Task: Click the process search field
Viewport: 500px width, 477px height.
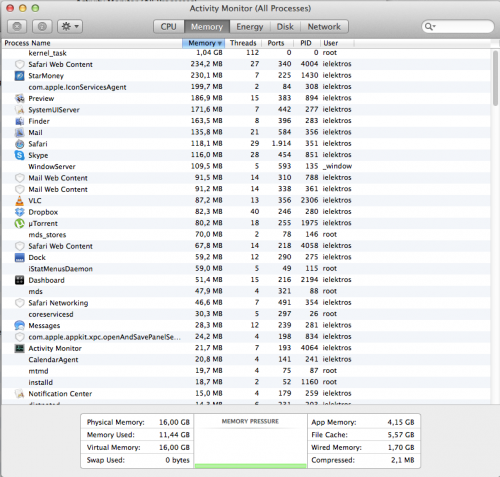Action: [x=458, y=26]
